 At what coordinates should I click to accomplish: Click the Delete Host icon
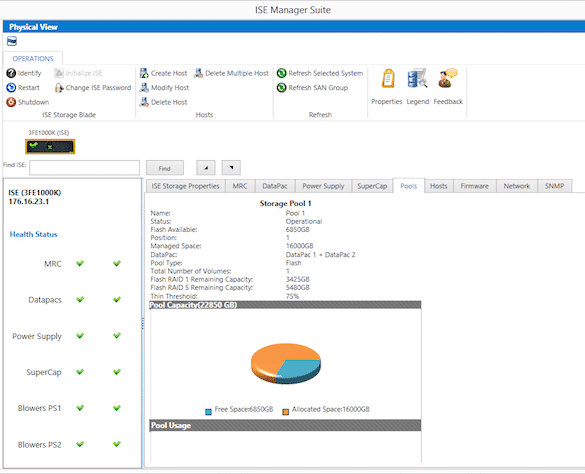(144, 102)
